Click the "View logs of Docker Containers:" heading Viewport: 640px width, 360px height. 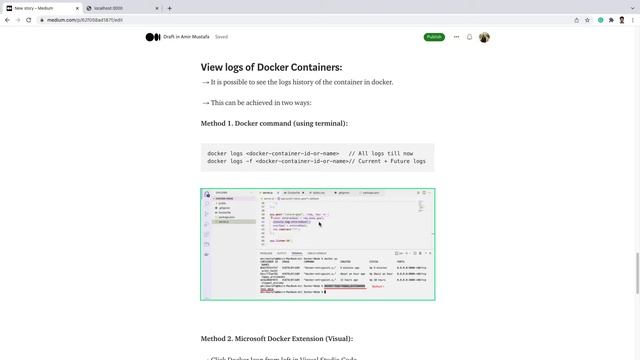(271, 67)
